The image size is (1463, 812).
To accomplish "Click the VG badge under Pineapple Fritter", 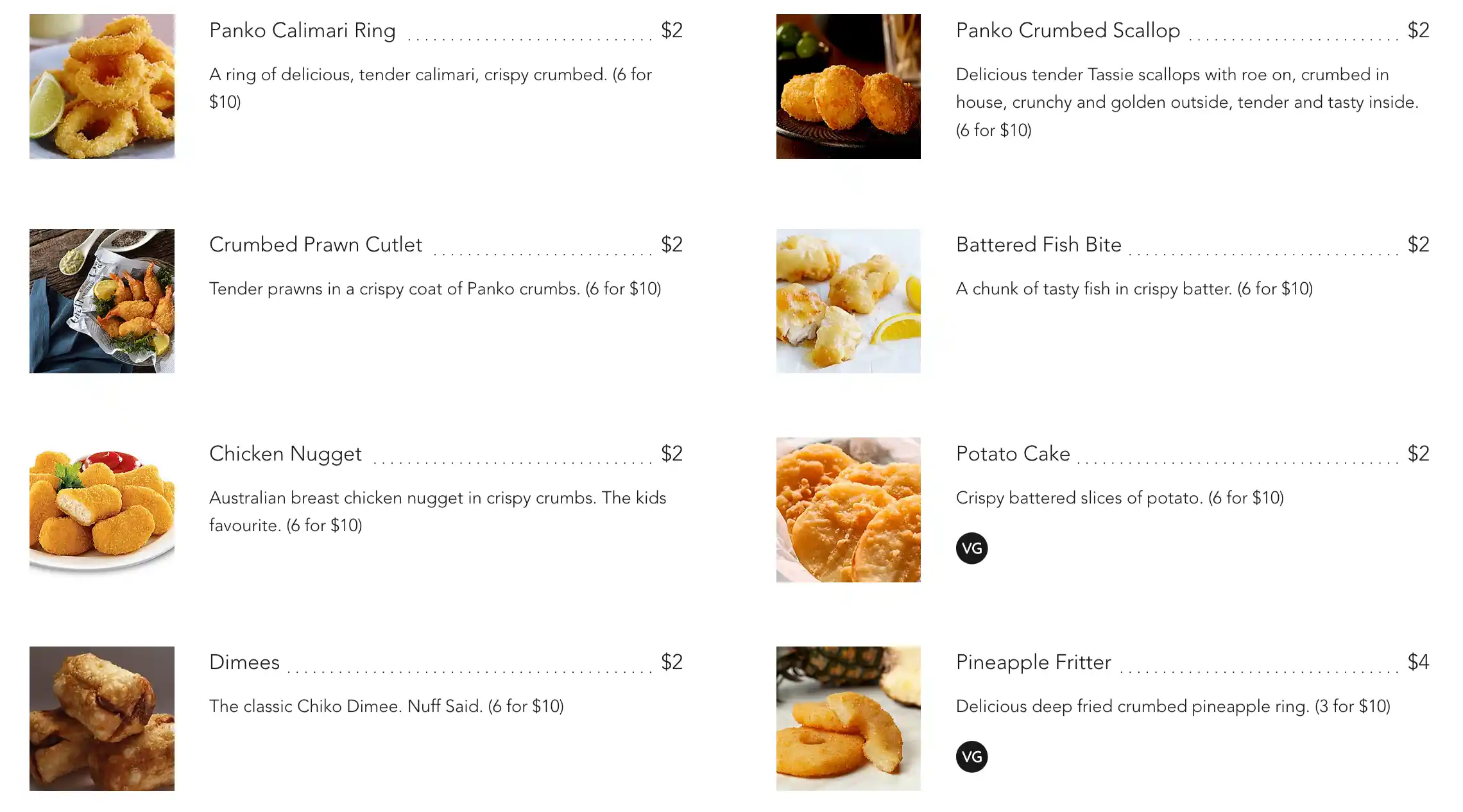I will [971, 757].
